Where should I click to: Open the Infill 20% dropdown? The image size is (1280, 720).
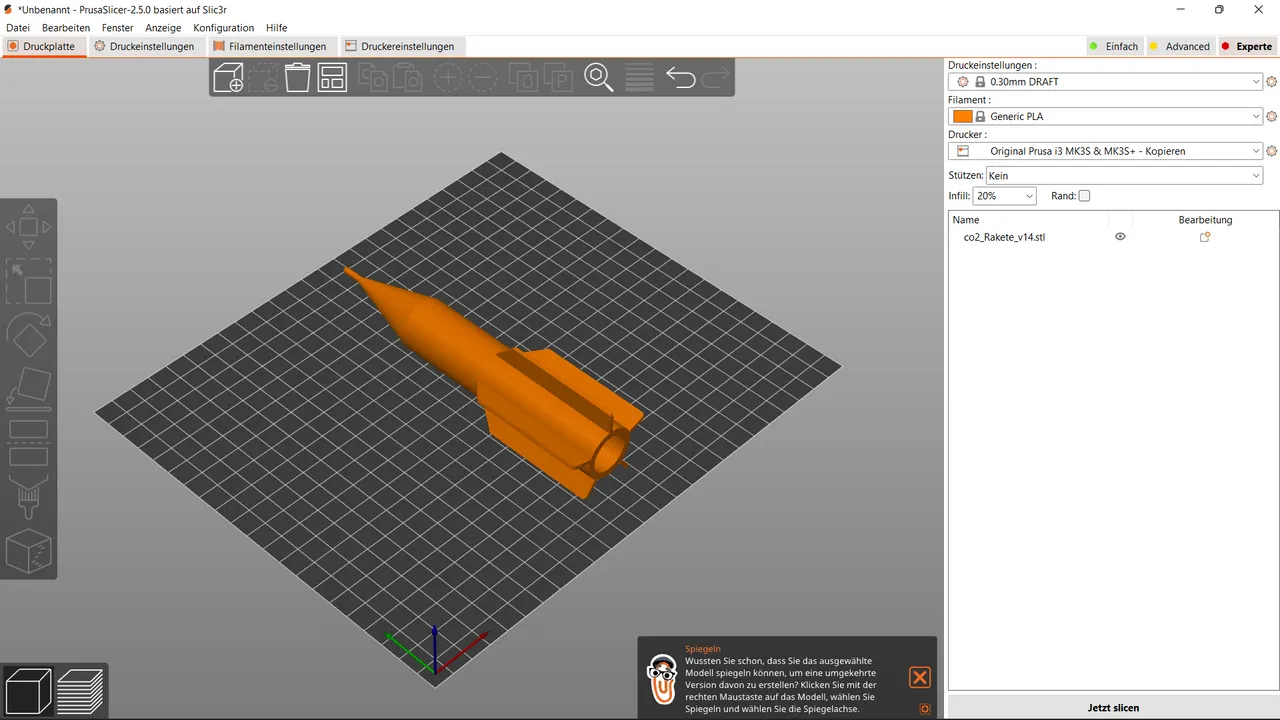click(x=1005, y=196)
